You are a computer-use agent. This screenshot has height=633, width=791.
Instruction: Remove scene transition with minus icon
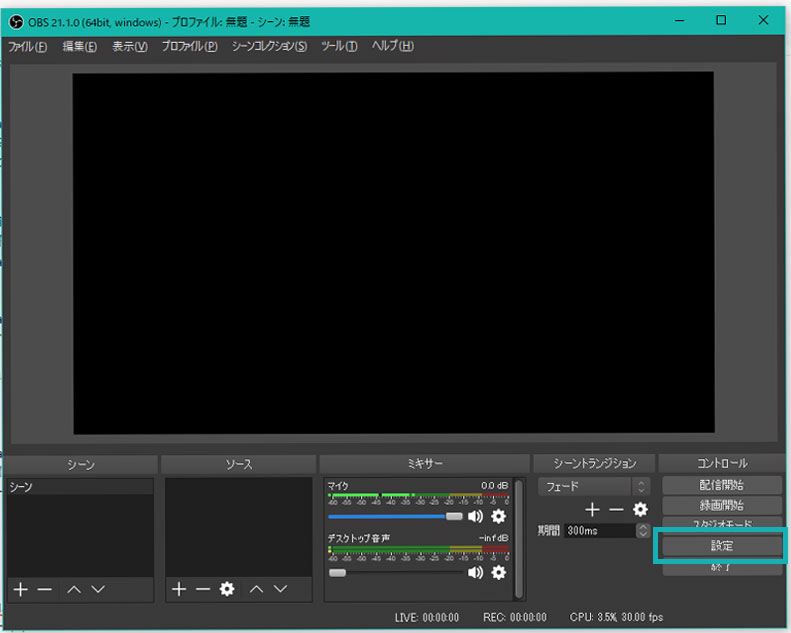(x=616, y=509)
